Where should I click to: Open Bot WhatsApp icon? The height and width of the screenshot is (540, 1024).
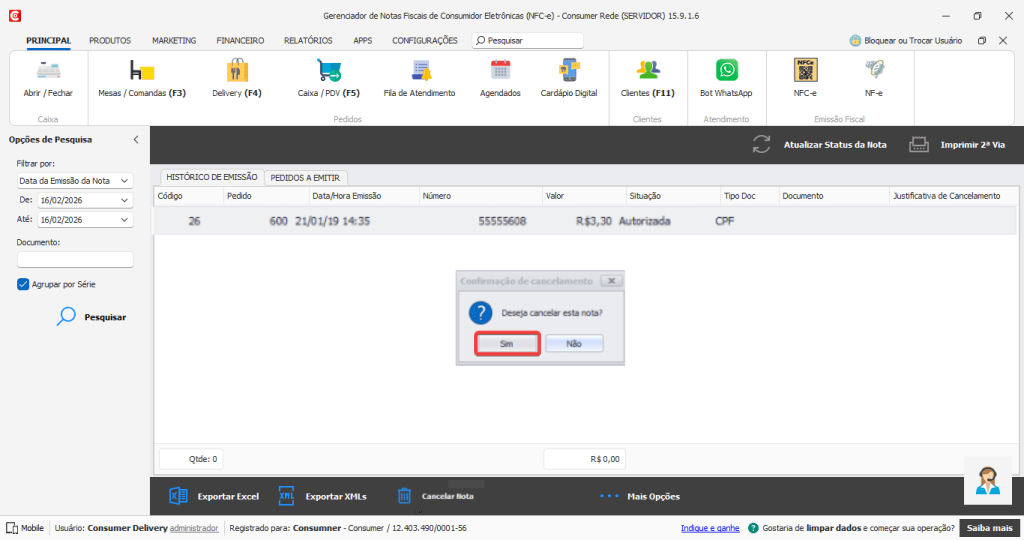tap(726, 71)
